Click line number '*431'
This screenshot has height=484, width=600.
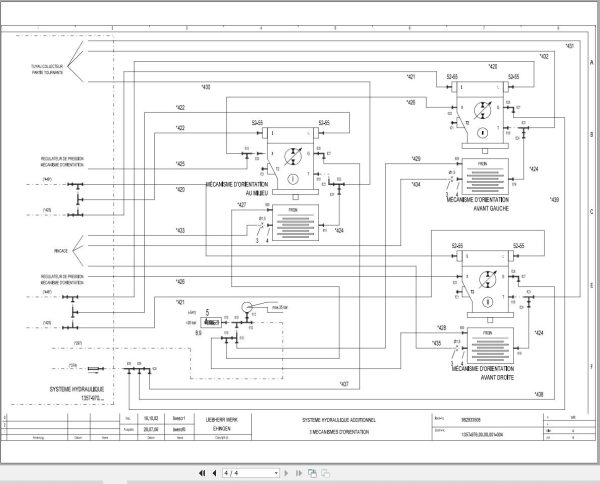tap(569, 46)
